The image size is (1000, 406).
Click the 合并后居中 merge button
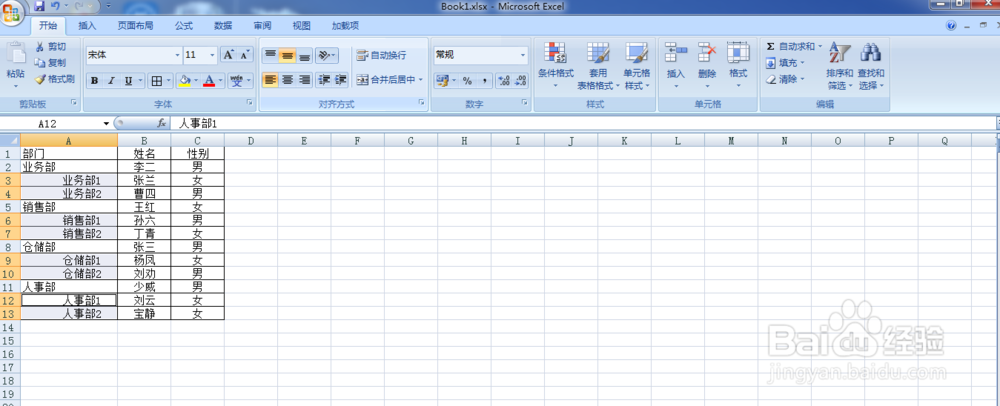pyautogui.click(x=385, y=80)
